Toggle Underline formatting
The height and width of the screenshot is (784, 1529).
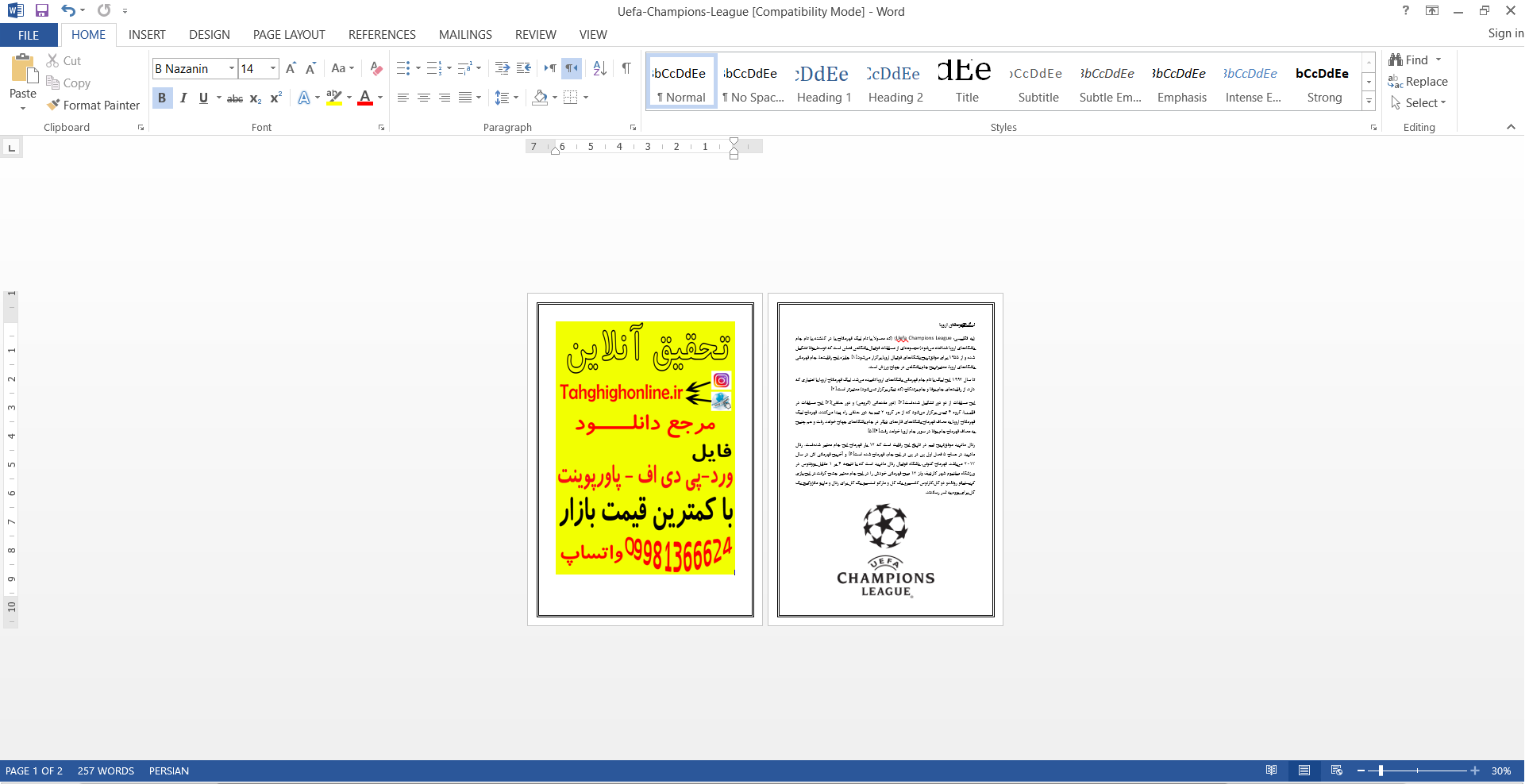pos(203,98)
